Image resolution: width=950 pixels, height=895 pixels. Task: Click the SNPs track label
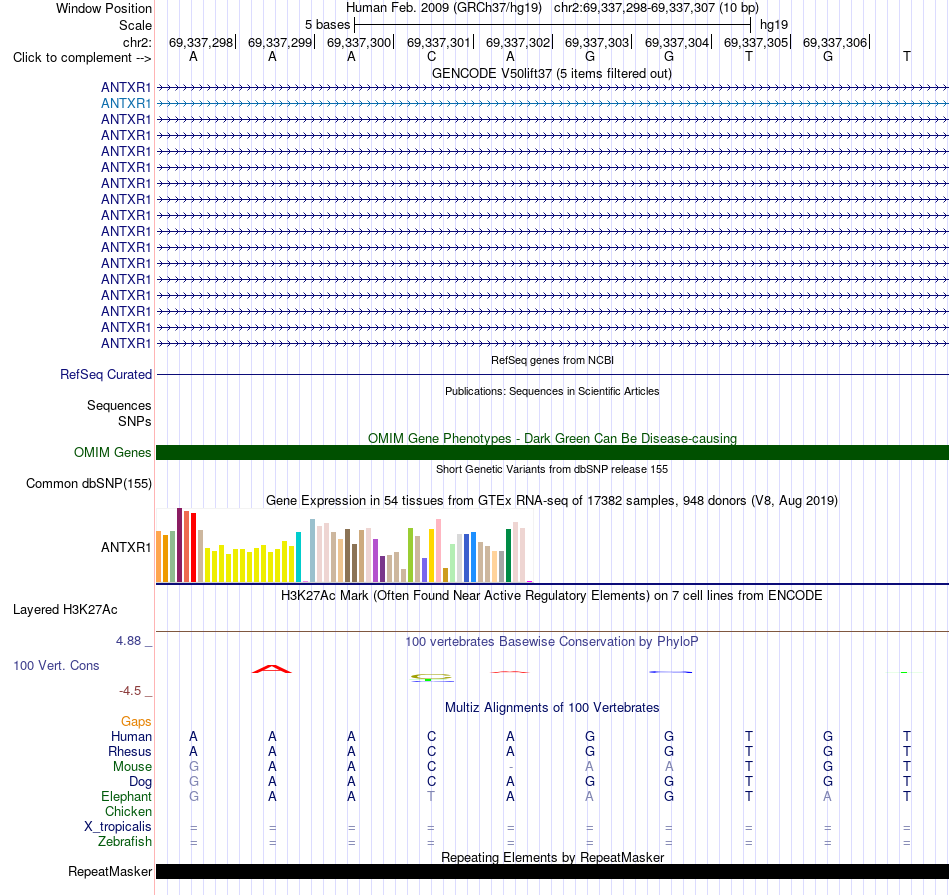point(135,421)
